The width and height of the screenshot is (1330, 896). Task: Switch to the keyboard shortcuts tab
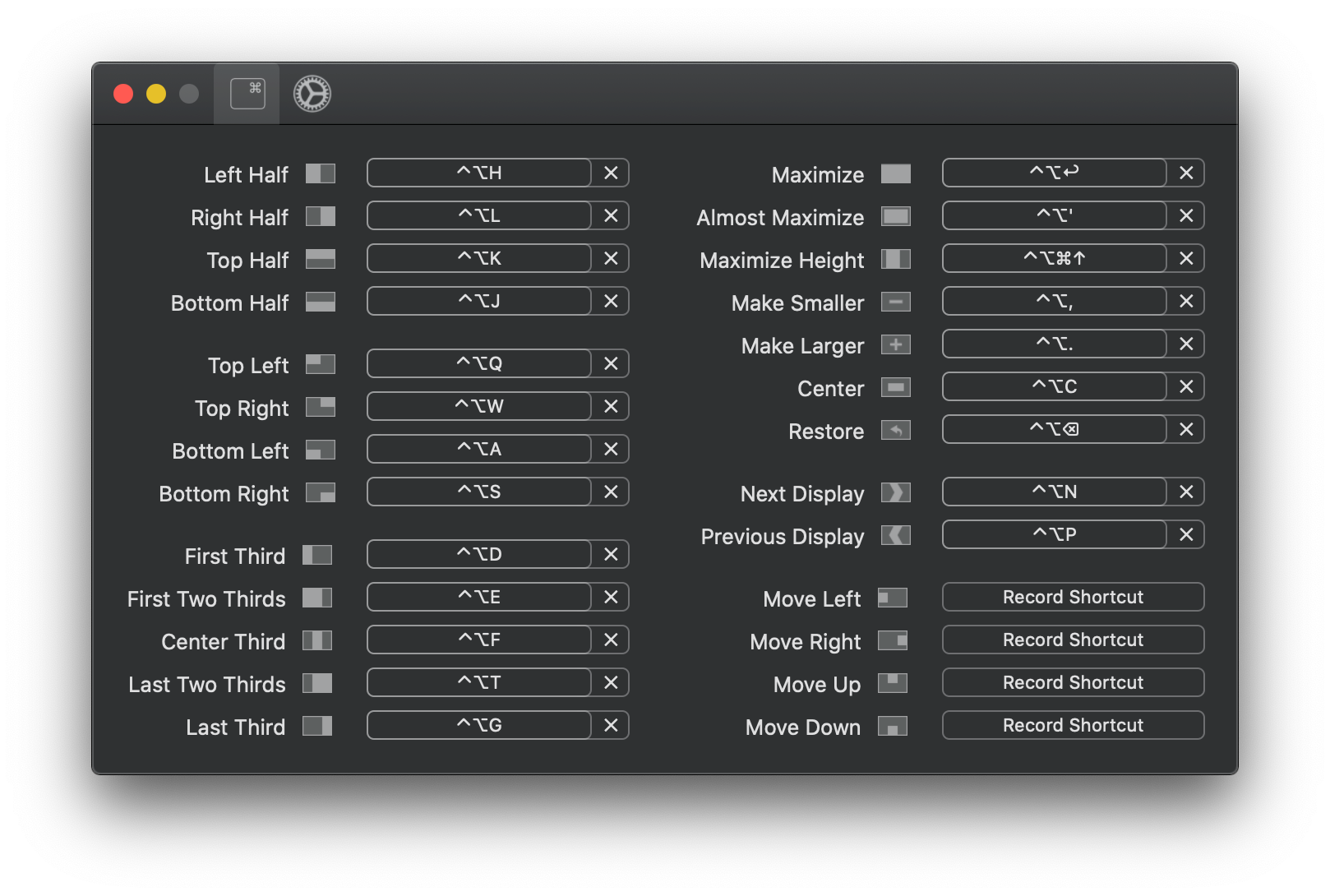[x=247, y=94]
